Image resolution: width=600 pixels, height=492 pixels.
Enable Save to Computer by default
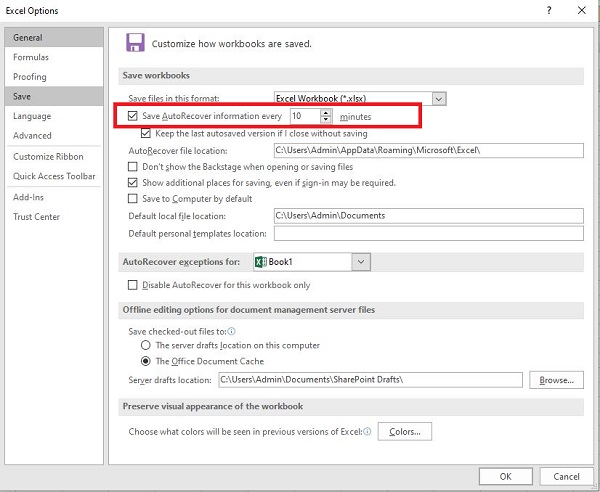[132, 198]
